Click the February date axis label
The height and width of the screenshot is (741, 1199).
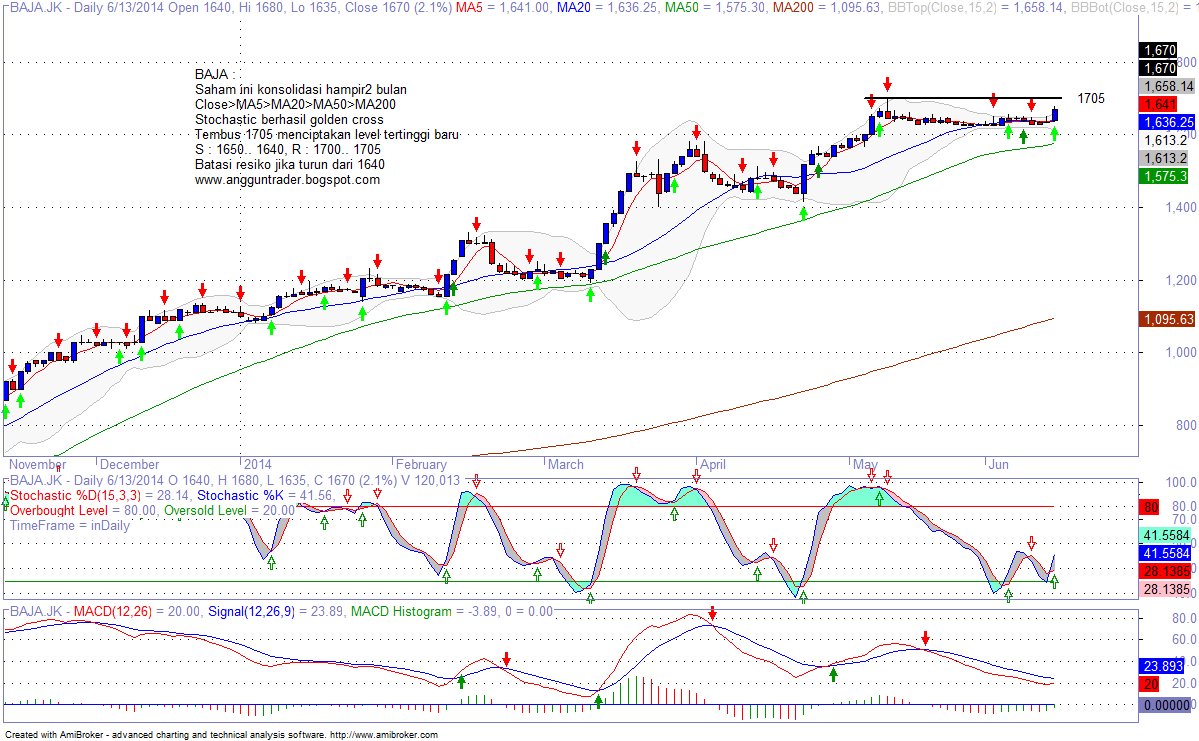point(421,464)
